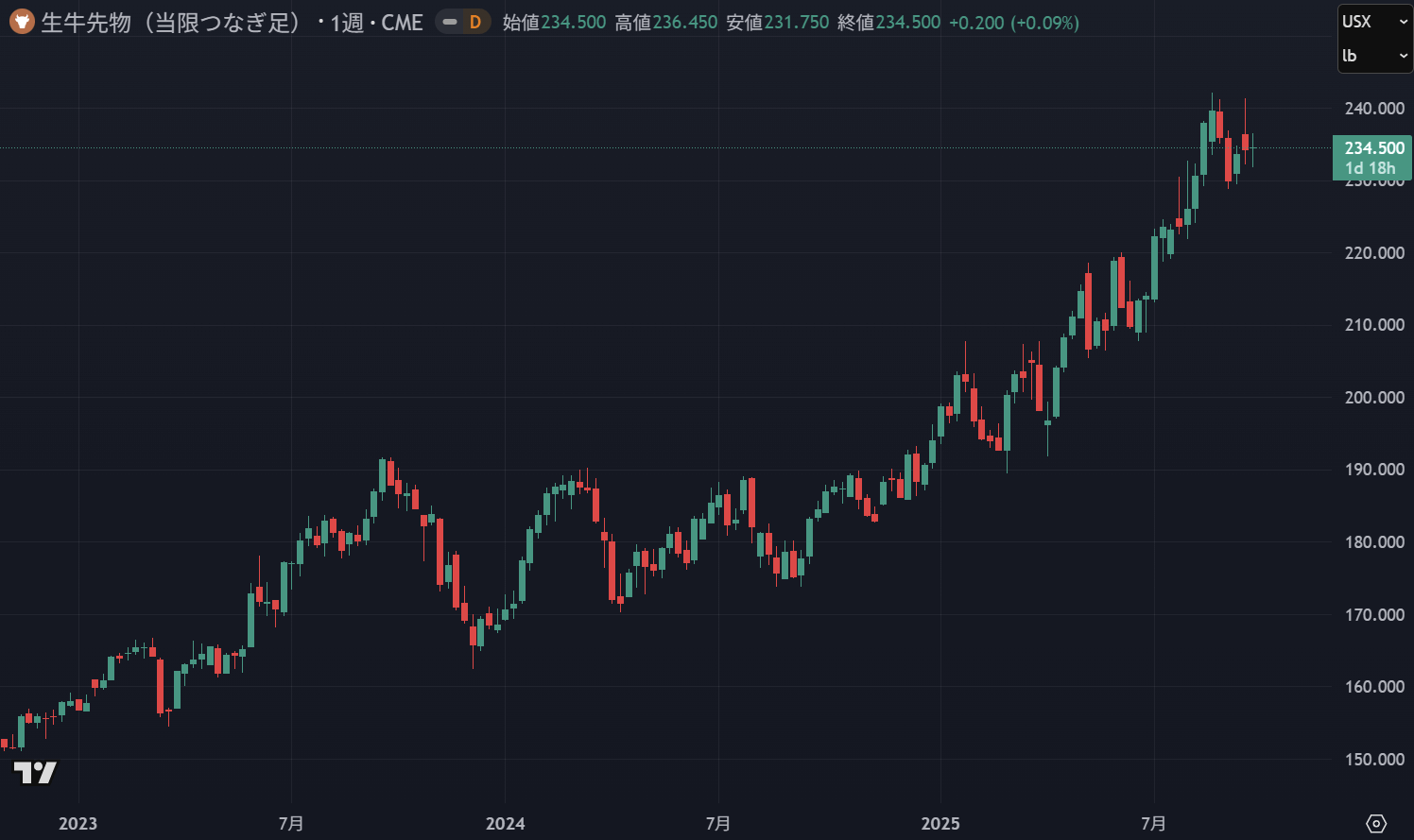The image size is (1414, 840).
Task: Click the live cattle symbol logo icon
Action: click(x=22, y=22)
